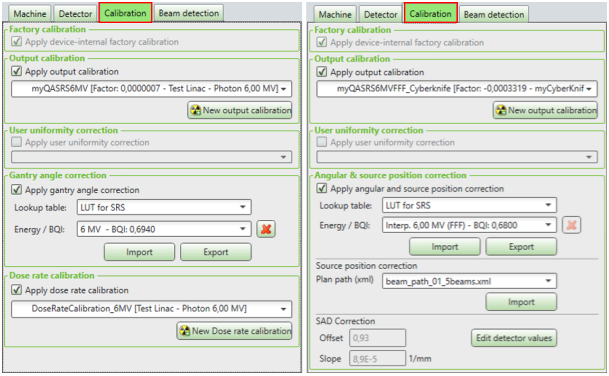
Task: Click Import under Source position correction
Action: [x=521, y=302]
